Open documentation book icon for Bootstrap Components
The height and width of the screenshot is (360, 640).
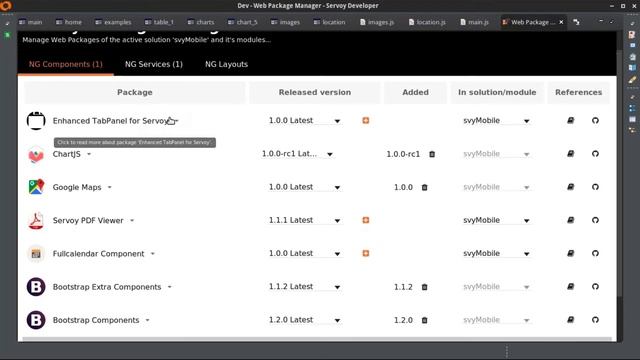[x=571, y=320]
